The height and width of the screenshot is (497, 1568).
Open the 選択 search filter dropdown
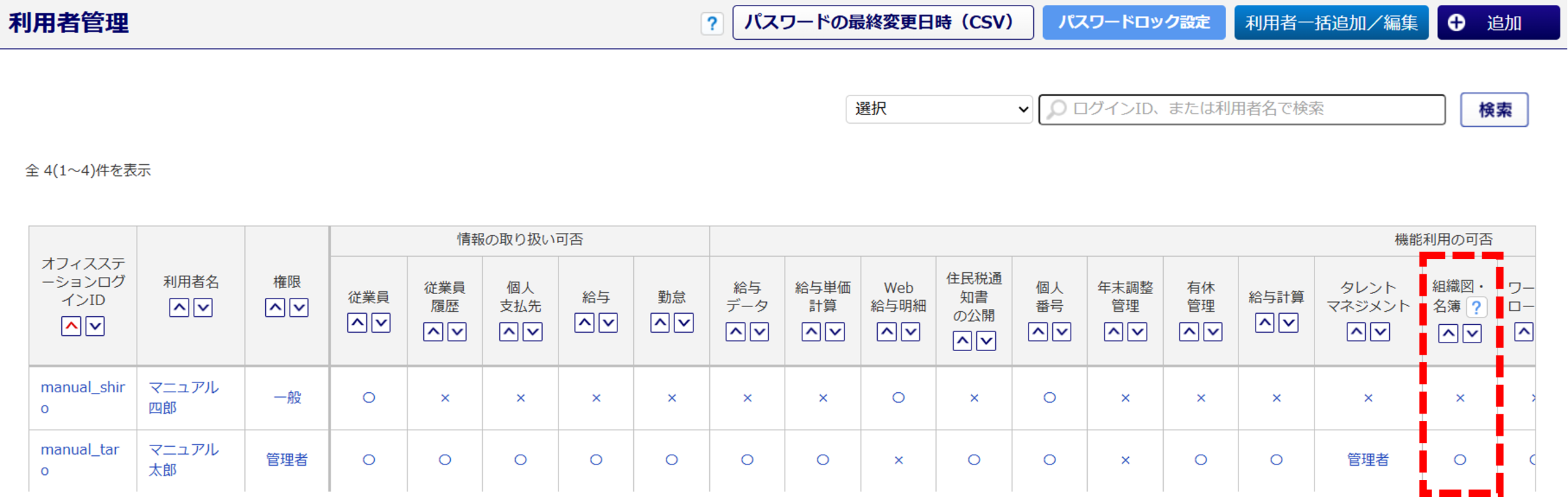(x=939, y=109)
